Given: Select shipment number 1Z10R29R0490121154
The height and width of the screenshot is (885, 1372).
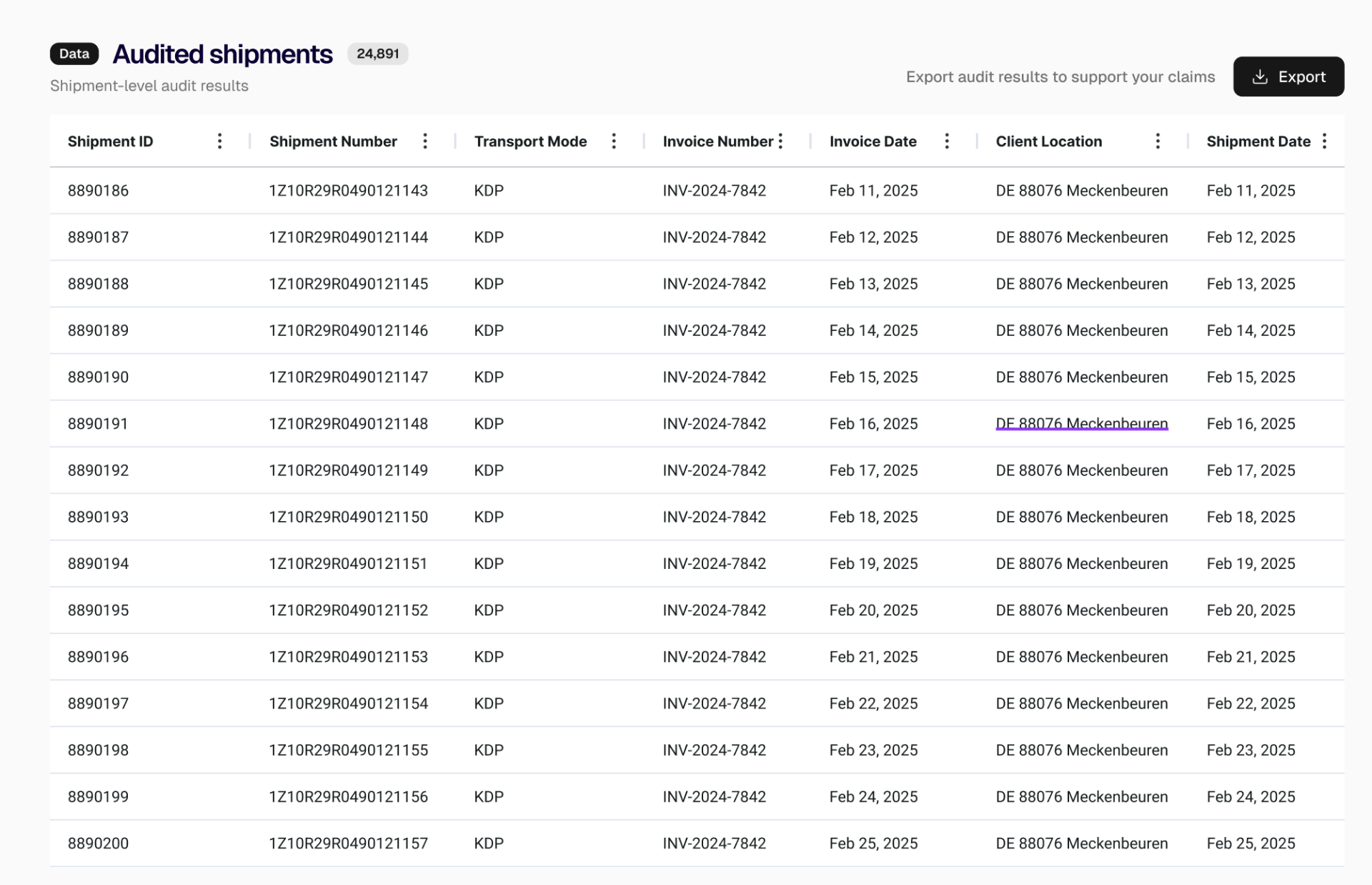Looking at the screenshot, I should [349, 703].
